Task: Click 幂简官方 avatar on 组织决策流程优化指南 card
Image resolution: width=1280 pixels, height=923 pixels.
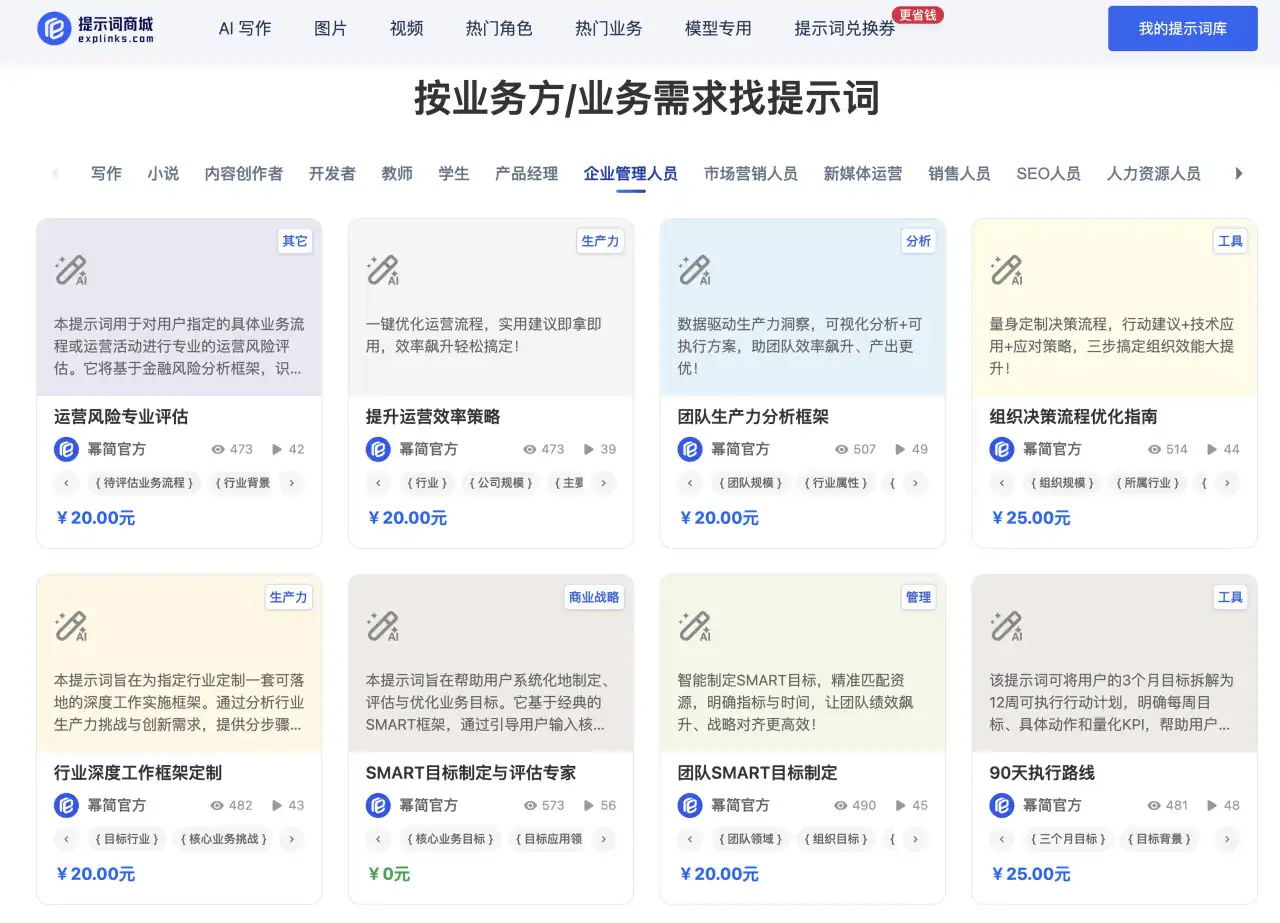Action: coord(1002,449)
